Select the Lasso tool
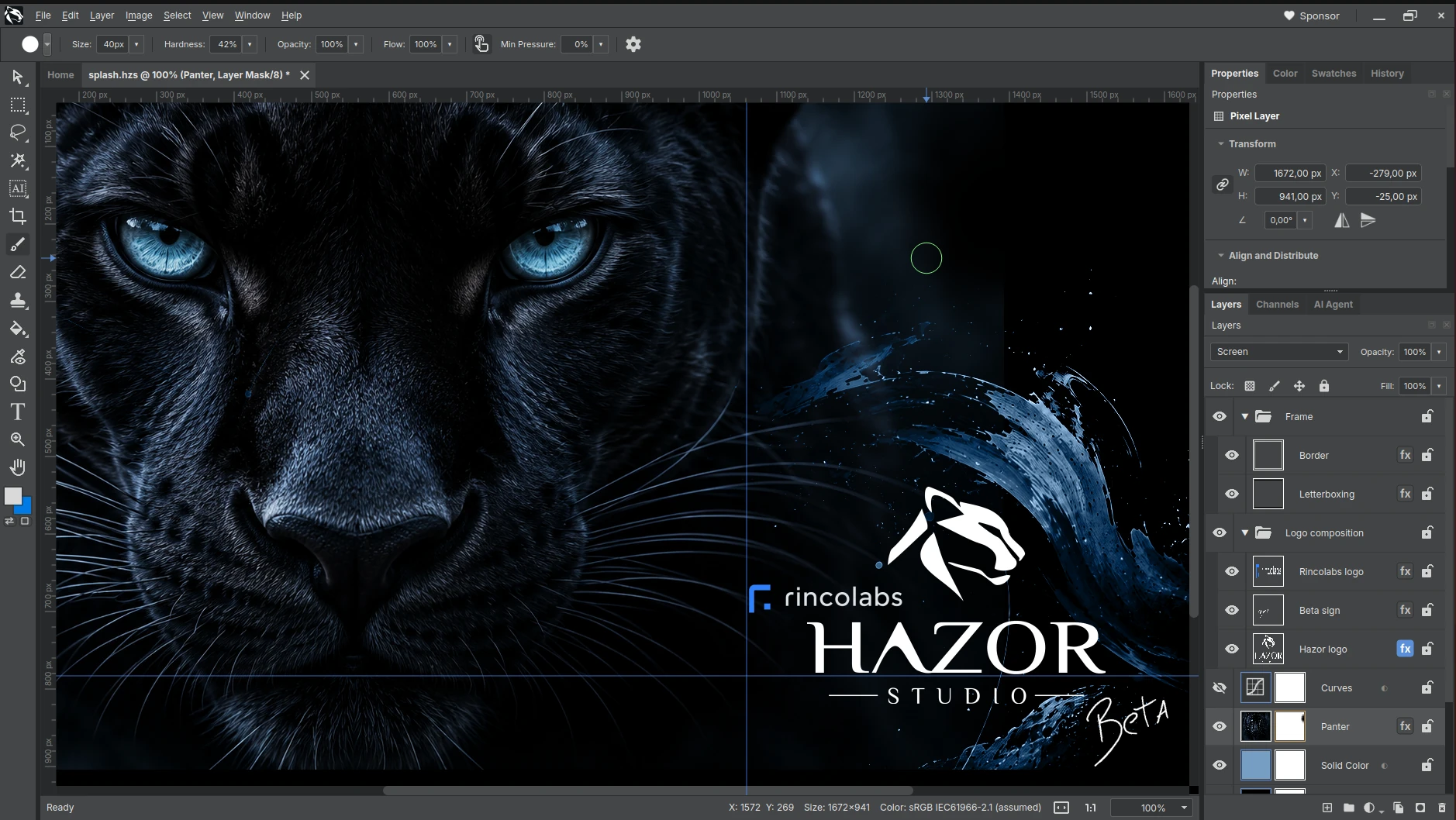The width and height of the screenshot is (1456, 820). [x=18, y=133]
